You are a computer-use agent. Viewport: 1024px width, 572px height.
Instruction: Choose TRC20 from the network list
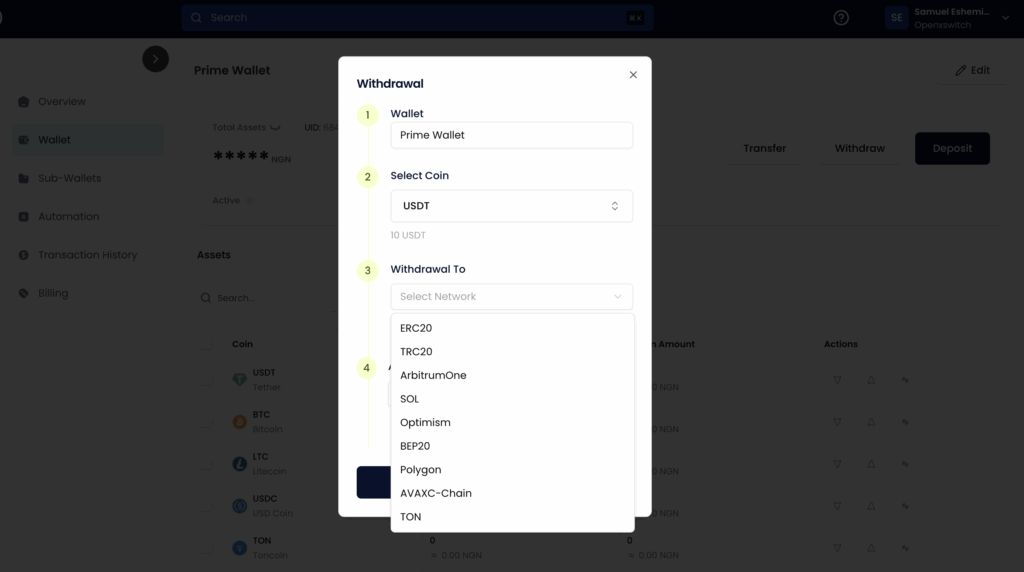point(416,352)
